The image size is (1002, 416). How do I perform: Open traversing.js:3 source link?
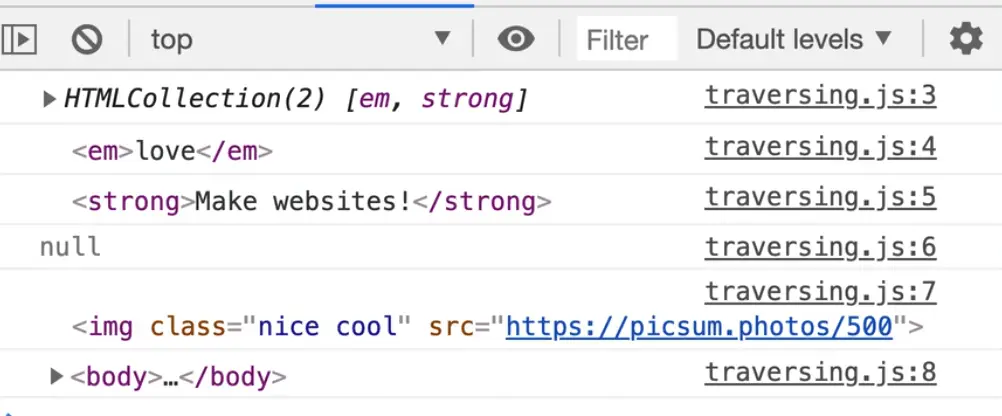[820, 96]
